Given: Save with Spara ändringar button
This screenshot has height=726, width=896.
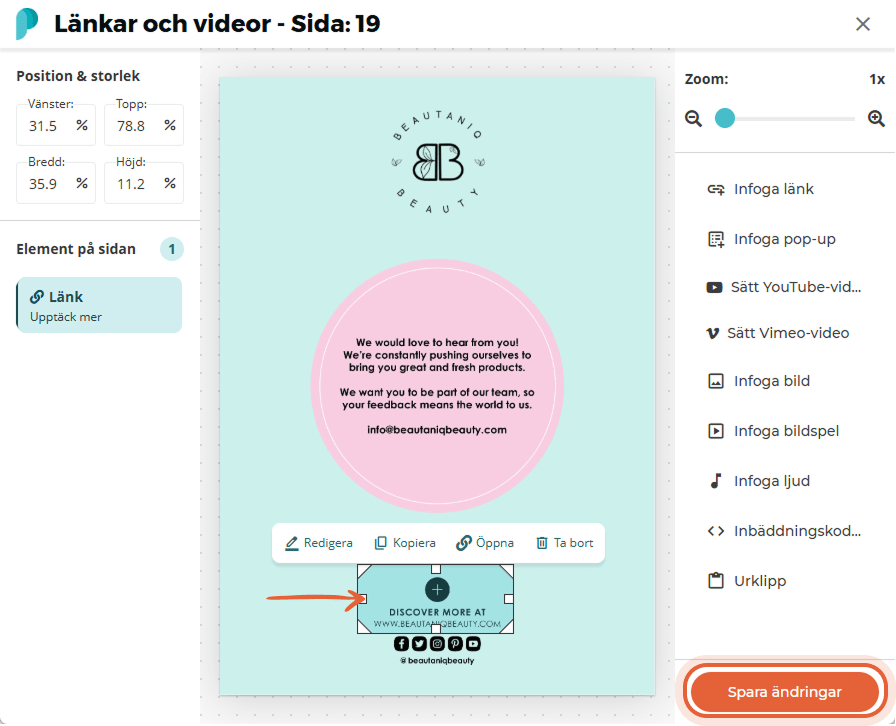Looking at the screenshot, I should [x=784, y=692].
